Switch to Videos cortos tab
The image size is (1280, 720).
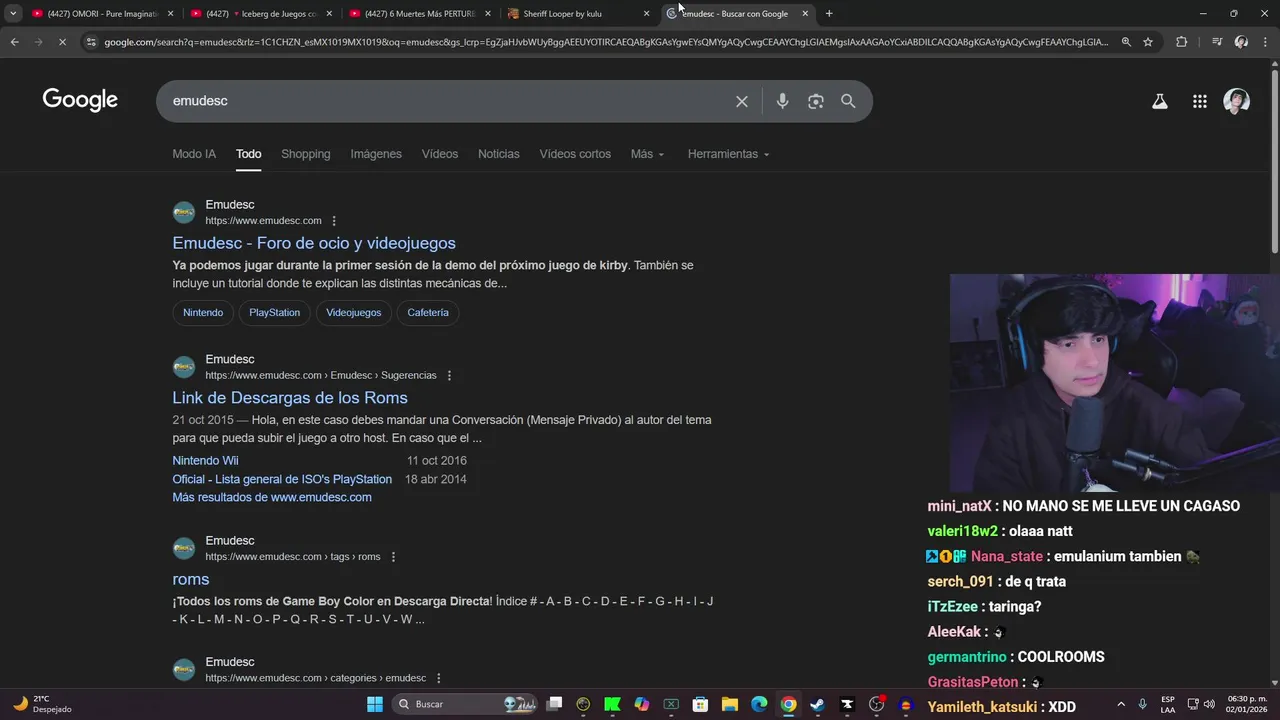(x=575, y=154)
